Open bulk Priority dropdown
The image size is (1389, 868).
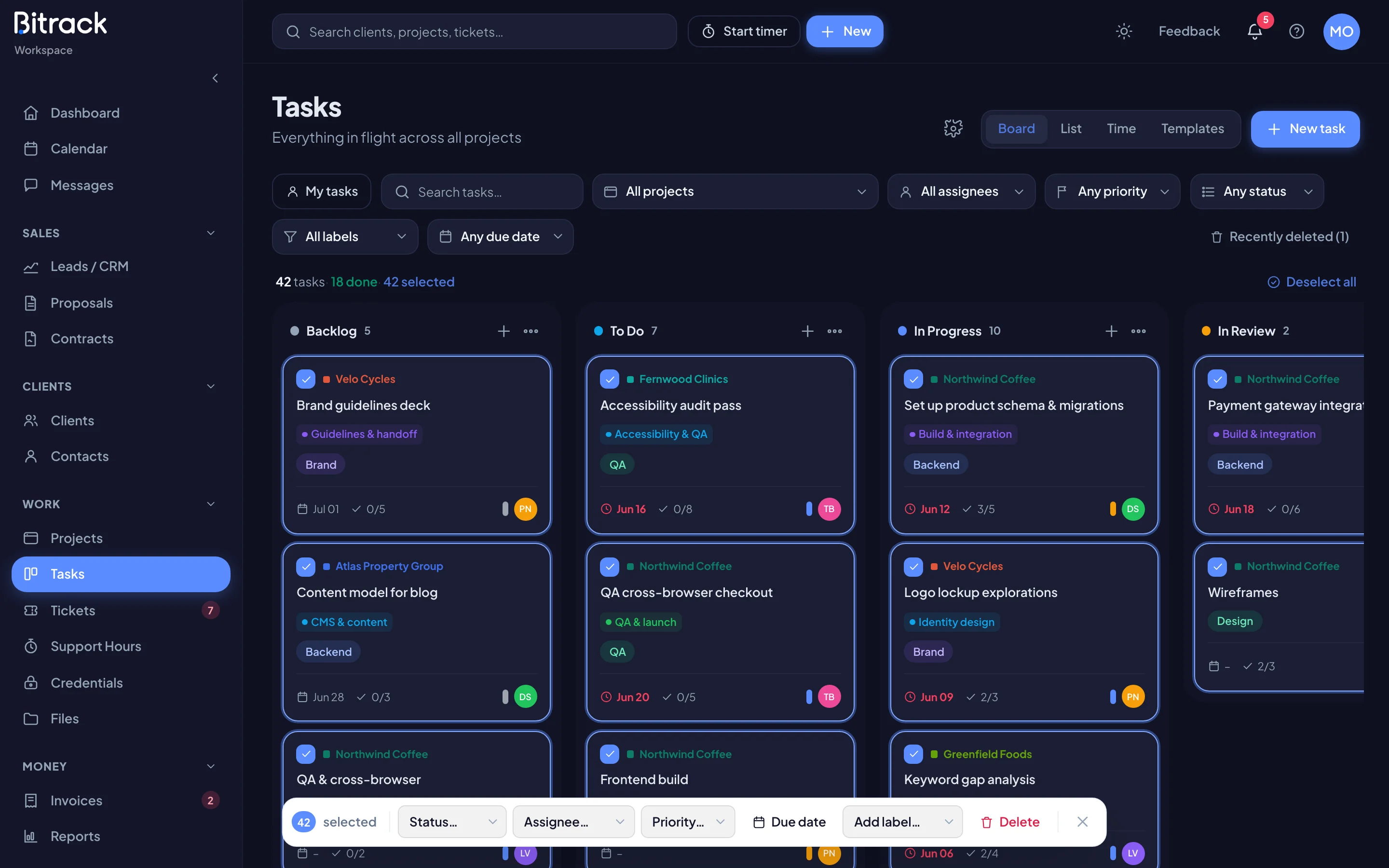click(x=688, y=822)
